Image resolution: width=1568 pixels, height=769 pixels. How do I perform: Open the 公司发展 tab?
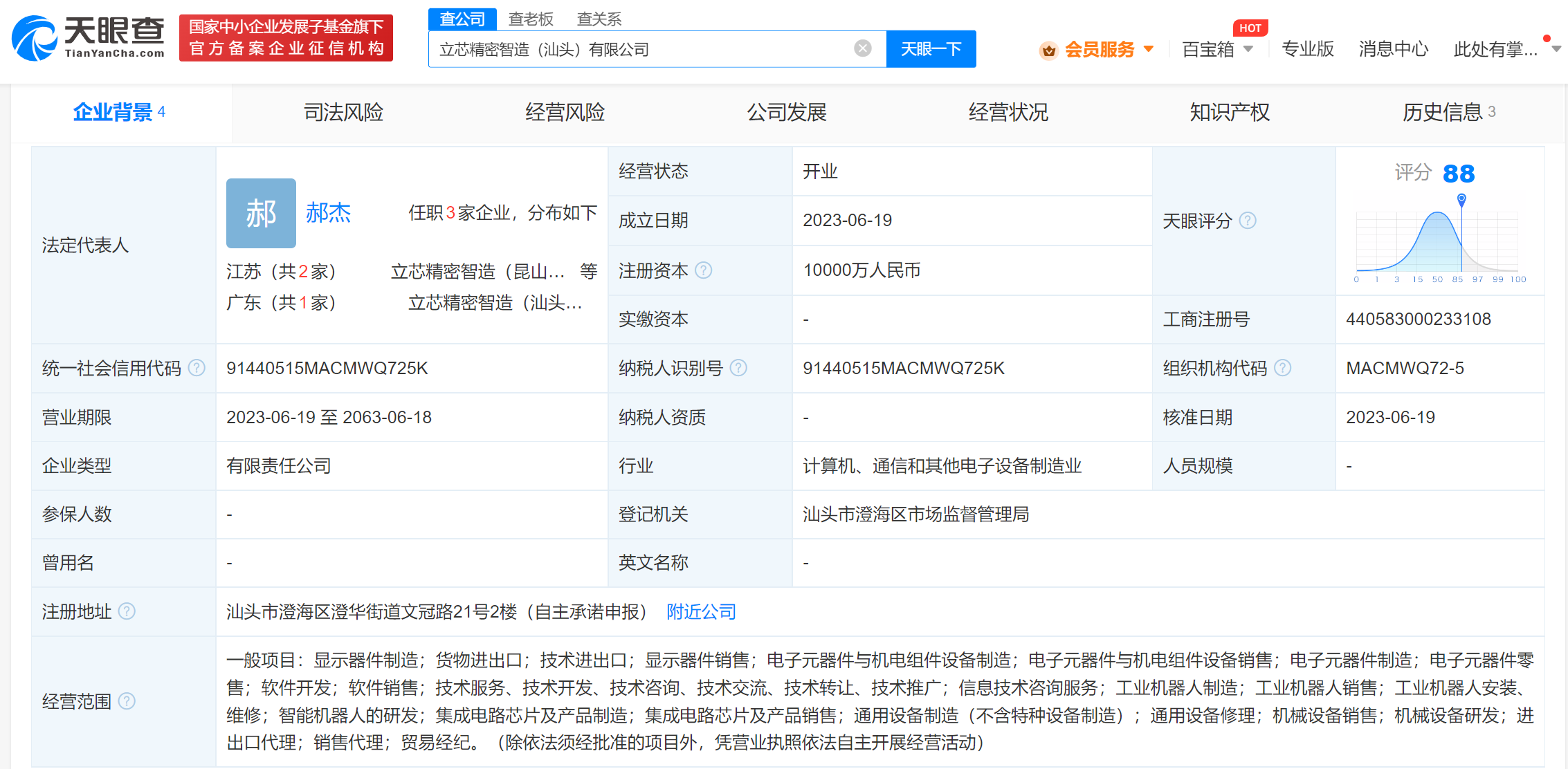(x=787, y=112)
